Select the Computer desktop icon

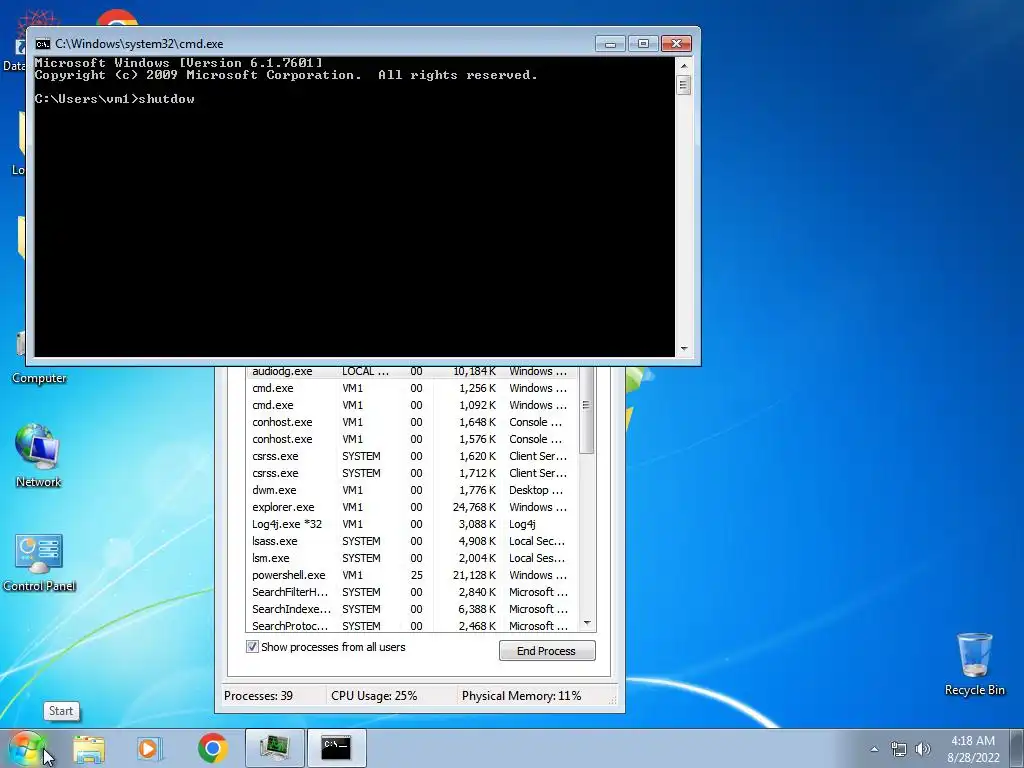click(39, 377)
